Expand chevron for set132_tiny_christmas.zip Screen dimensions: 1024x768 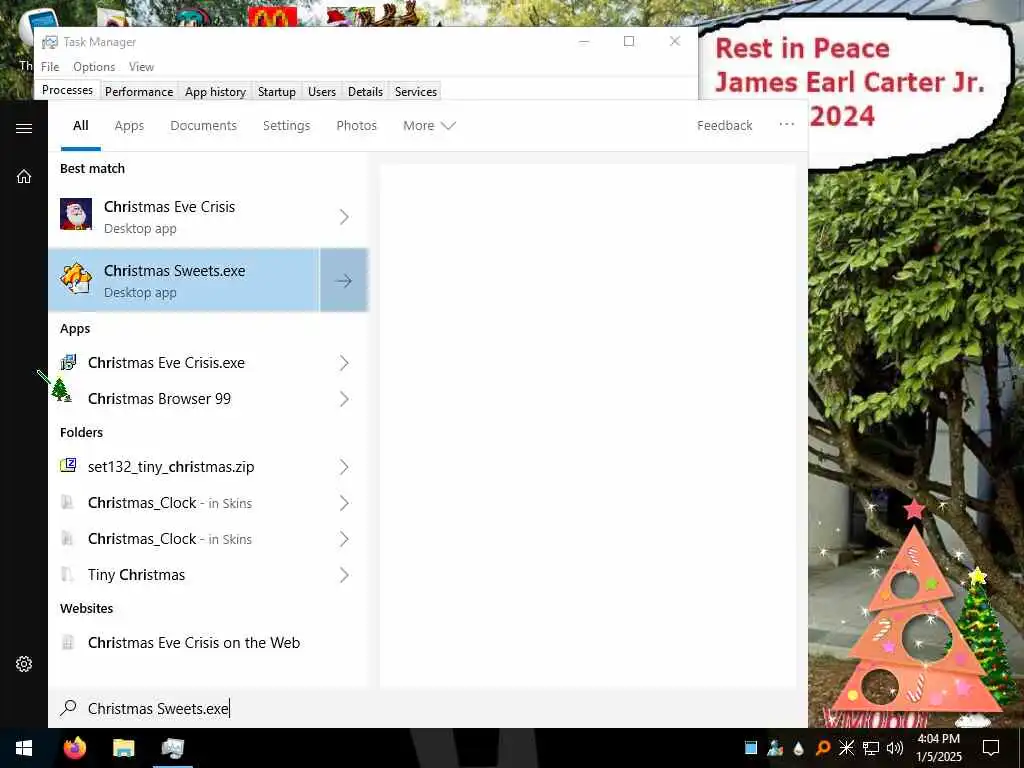344,467
